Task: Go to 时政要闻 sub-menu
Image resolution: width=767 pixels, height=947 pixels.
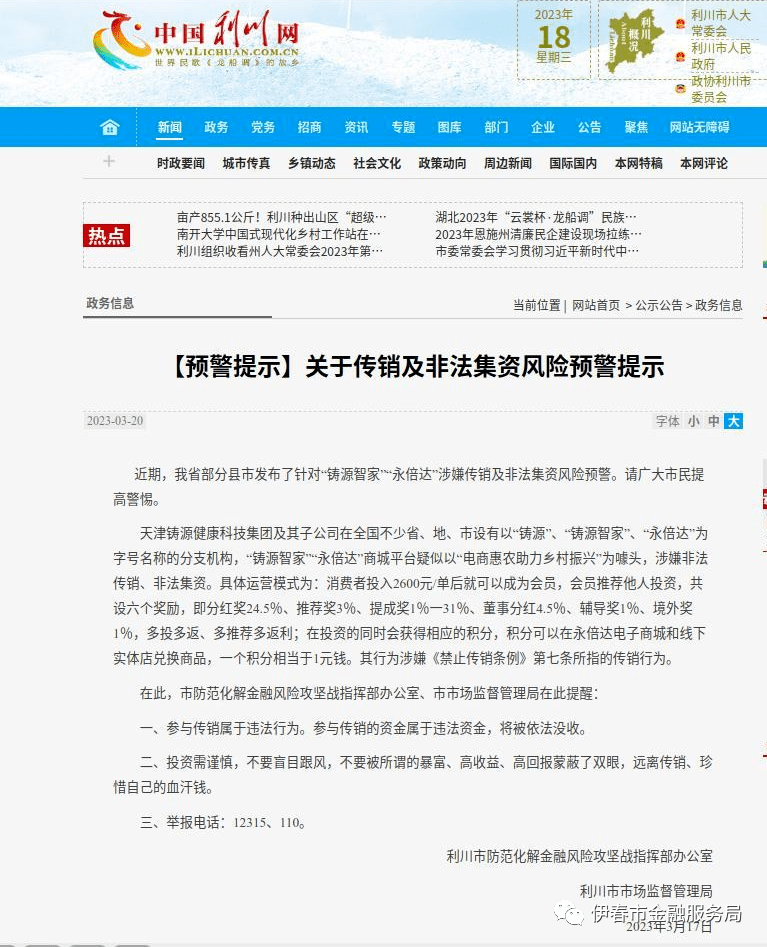Action: [181, 163]
